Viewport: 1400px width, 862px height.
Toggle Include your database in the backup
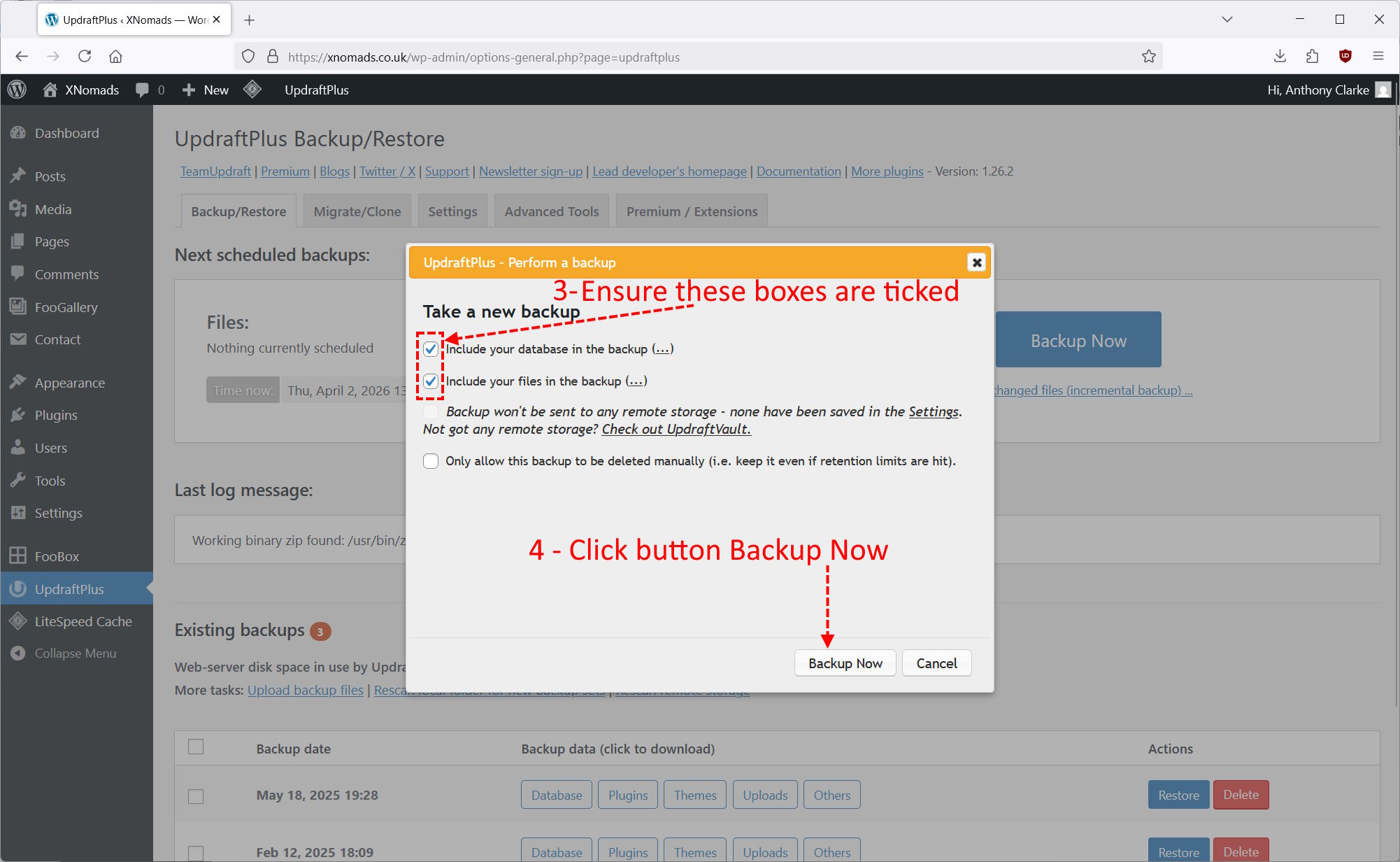click(x=431, y=349)
